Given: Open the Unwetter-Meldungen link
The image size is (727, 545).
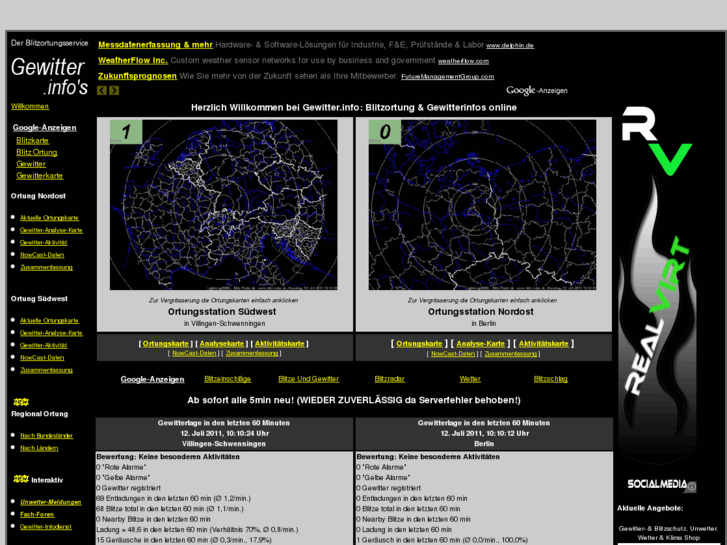Looking at the screenshot, I should coord(51,502).
